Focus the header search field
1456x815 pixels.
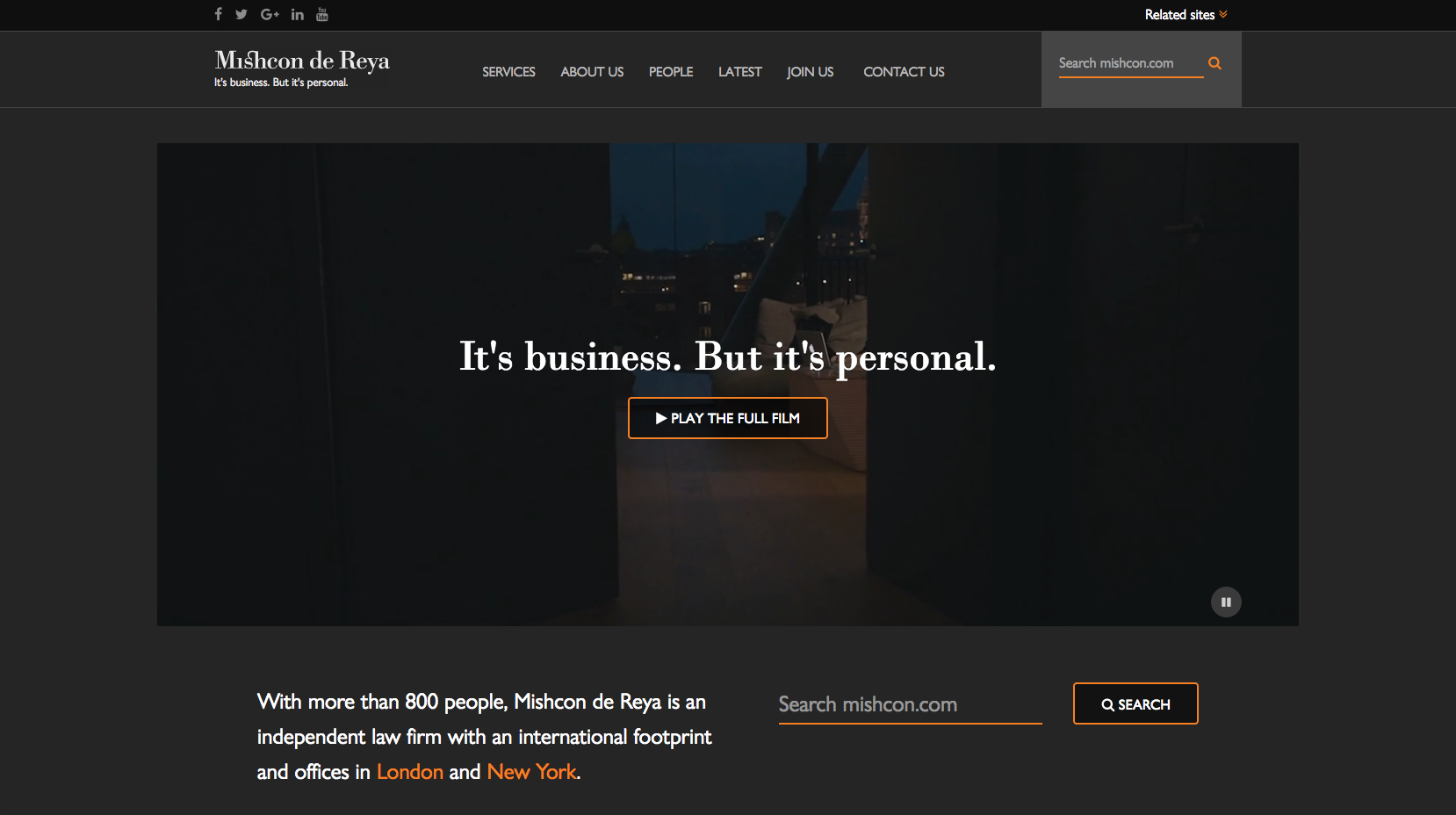(1130, 63)
